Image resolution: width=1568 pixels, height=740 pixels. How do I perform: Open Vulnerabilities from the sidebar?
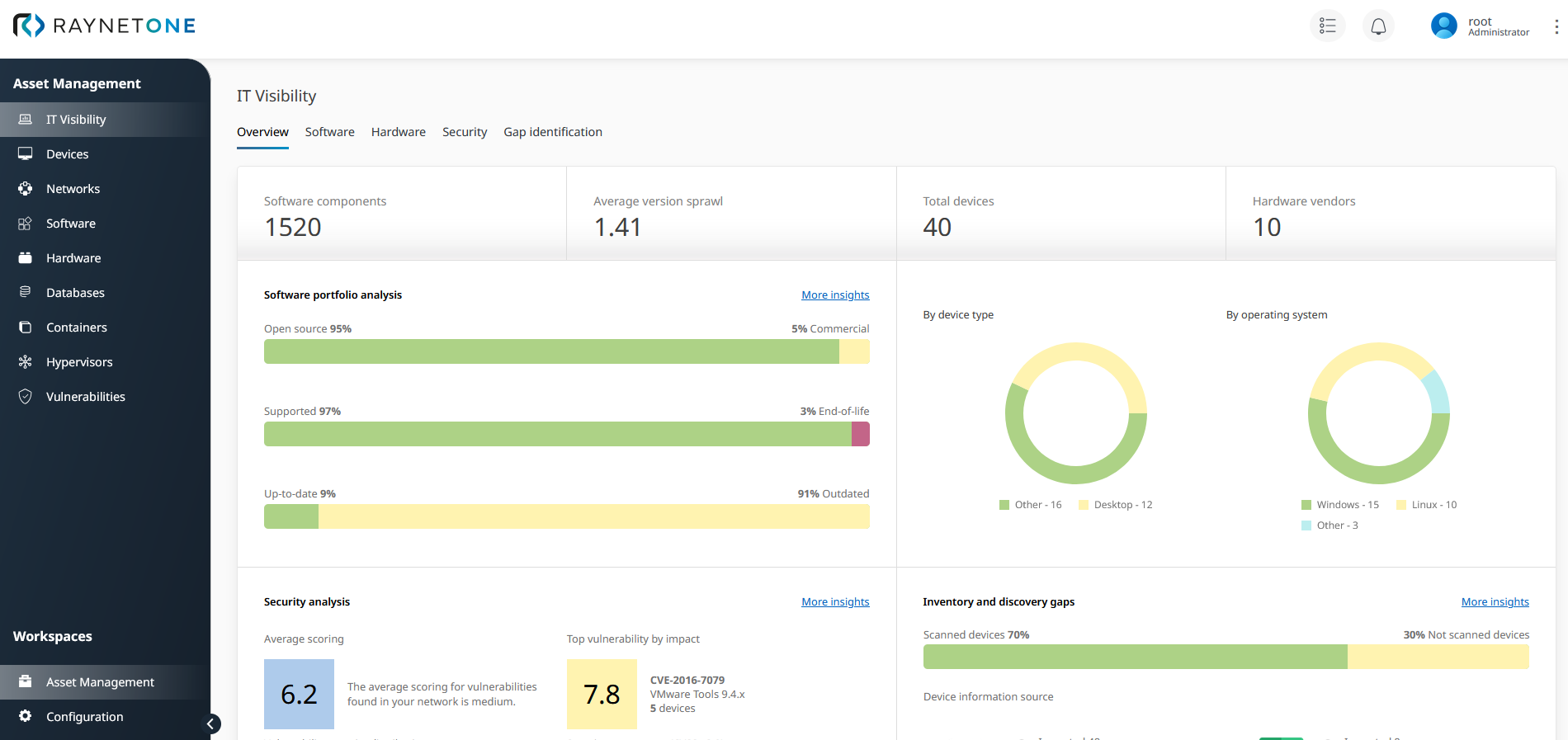[85, 397]
